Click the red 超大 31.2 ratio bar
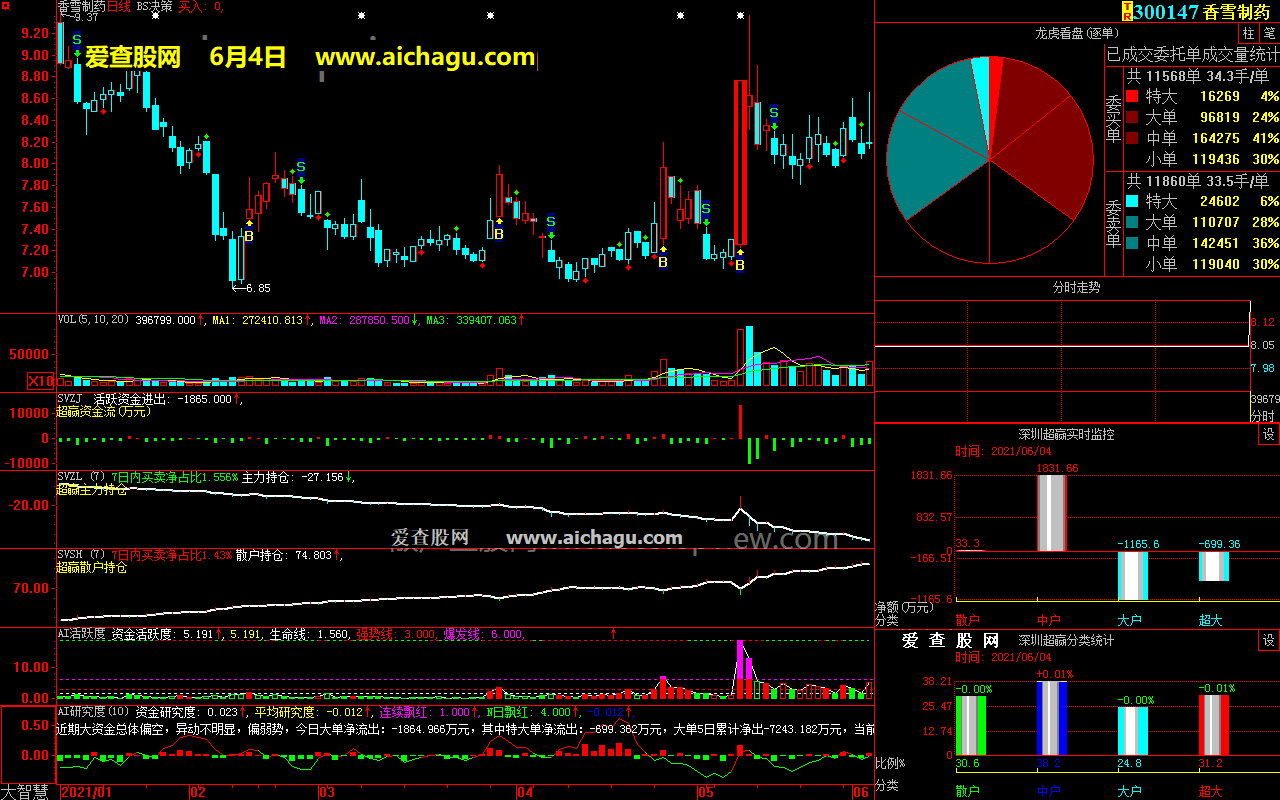Screen dimensions: 1280x800 [x=1214, y=725]
